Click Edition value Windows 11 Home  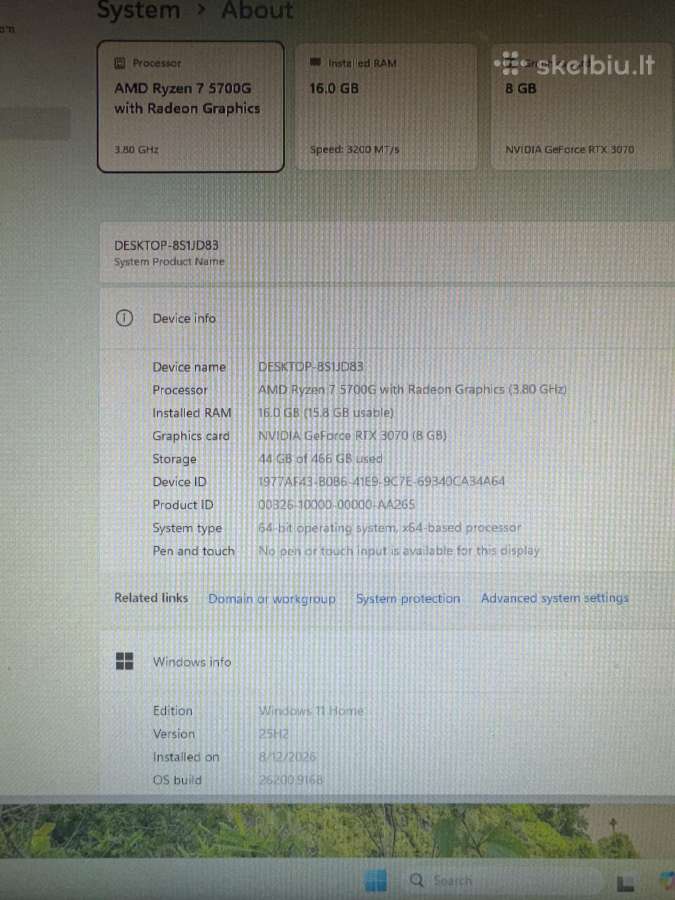(311, 711)
